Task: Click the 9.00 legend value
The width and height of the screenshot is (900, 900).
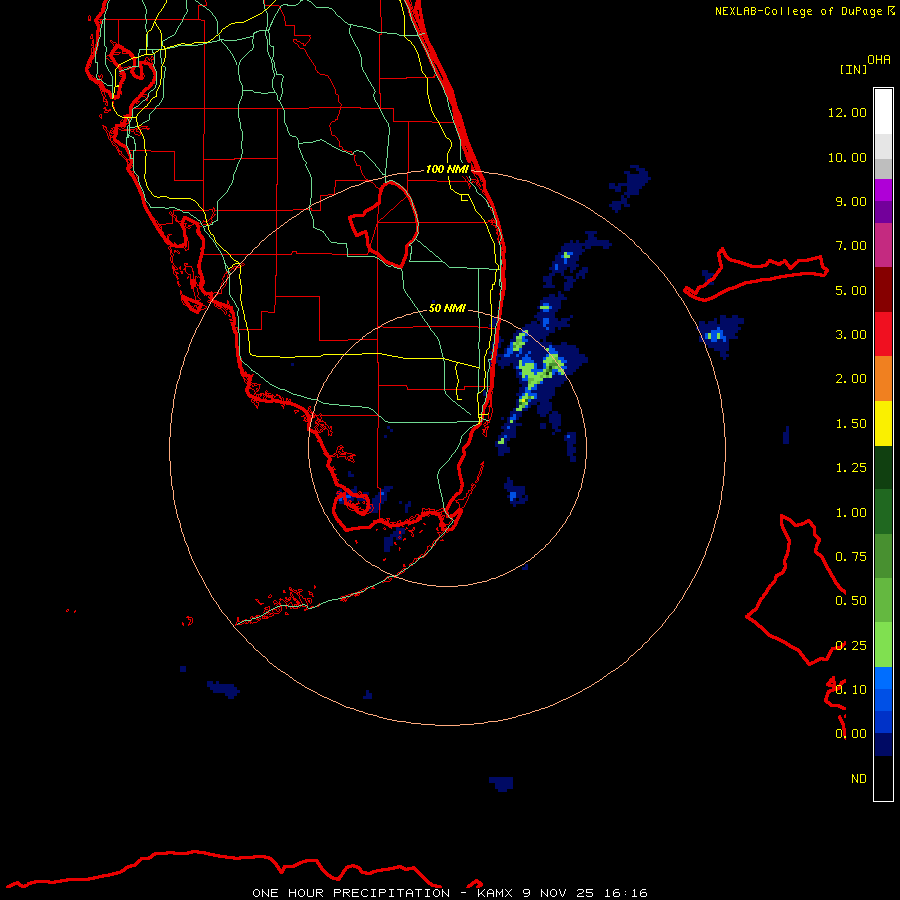Action: 851,201
